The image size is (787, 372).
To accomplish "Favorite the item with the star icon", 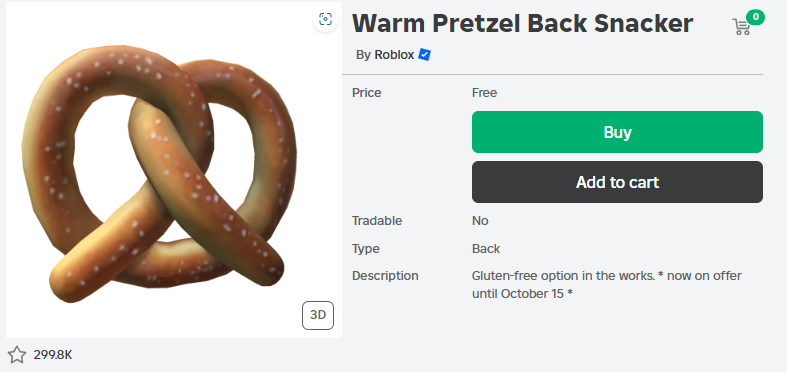I will [x=17, y=355].
